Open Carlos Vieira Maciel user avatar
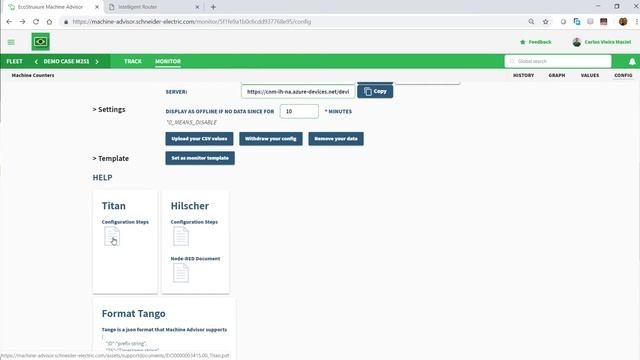 click(x=576, y=42)
